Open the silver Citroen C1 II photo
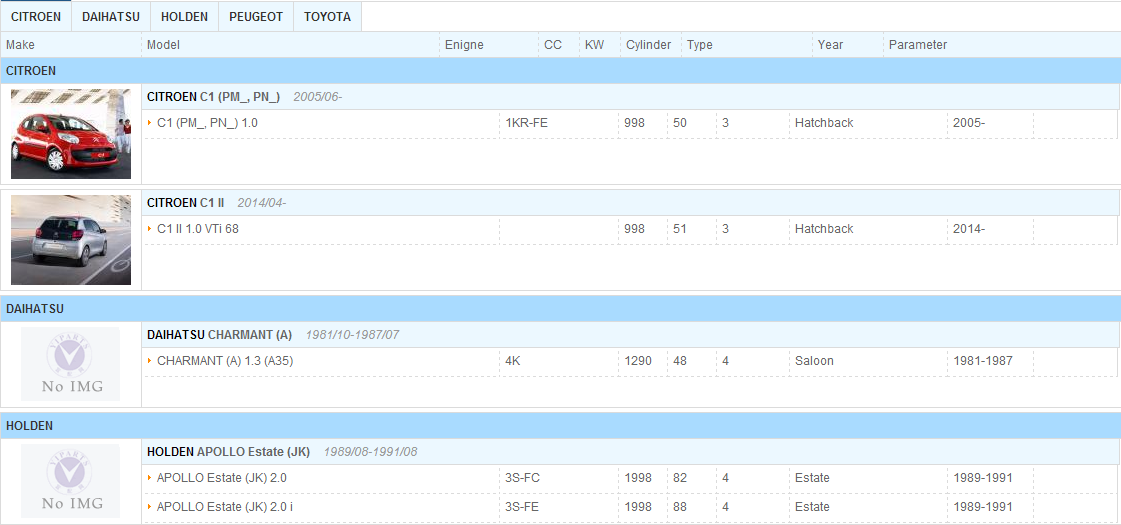The image size is (1121, 525). coord(71,240)
